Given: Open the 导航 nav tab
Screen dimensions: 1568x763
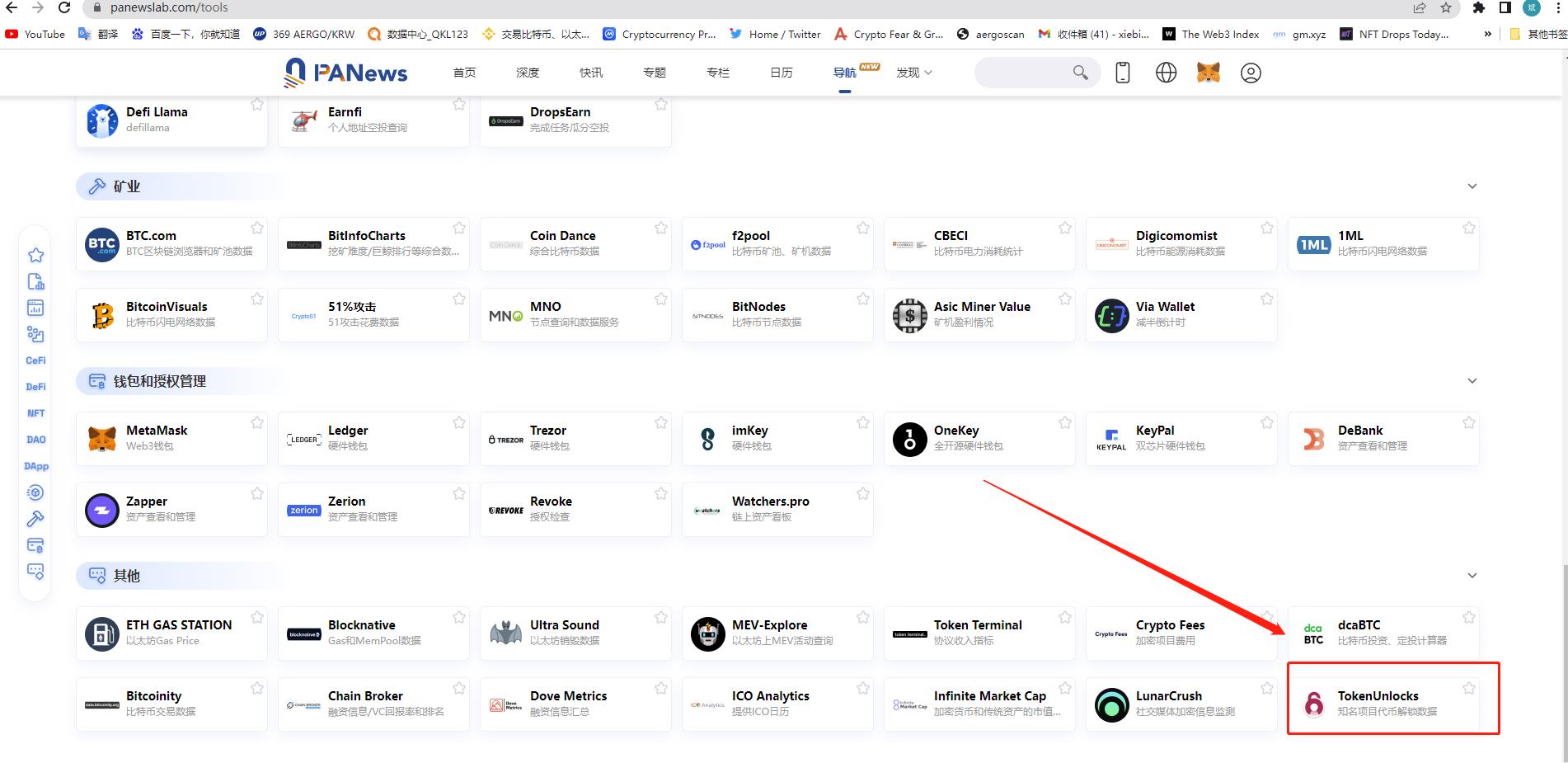Looking at the screenshot, I should [845, 73].
